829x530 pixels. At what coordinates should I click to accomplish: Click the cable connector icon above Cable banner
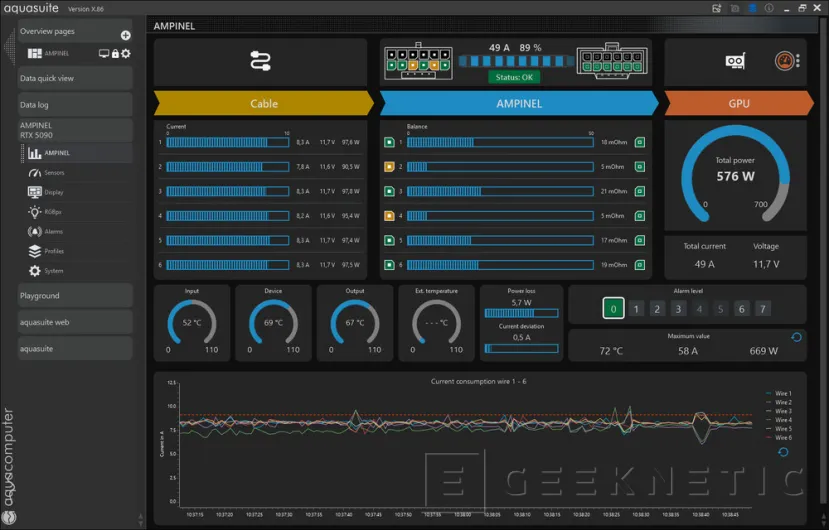pyautogui.click(x=261, y=62)
